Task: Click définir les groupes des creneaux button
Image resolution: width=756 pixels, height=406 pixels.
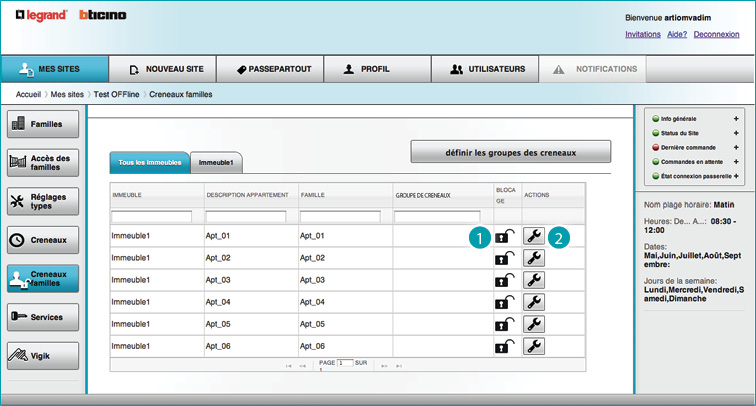Action: (x=510, y=152)
